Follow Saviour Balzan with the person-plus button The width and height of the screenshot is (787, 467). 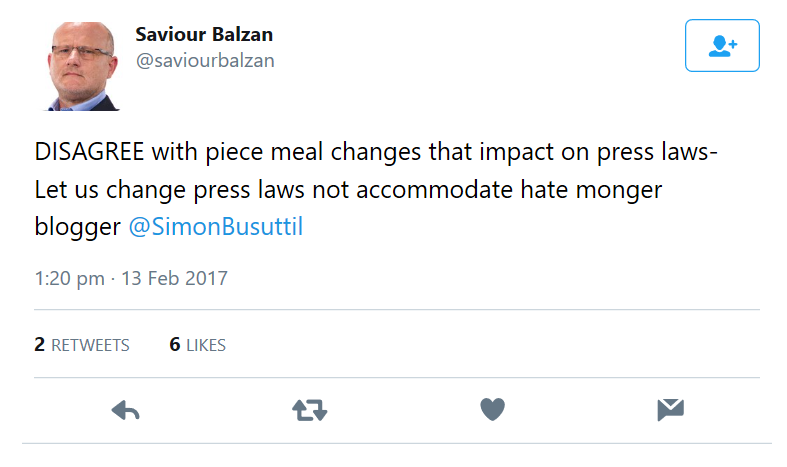click(722, 46)
